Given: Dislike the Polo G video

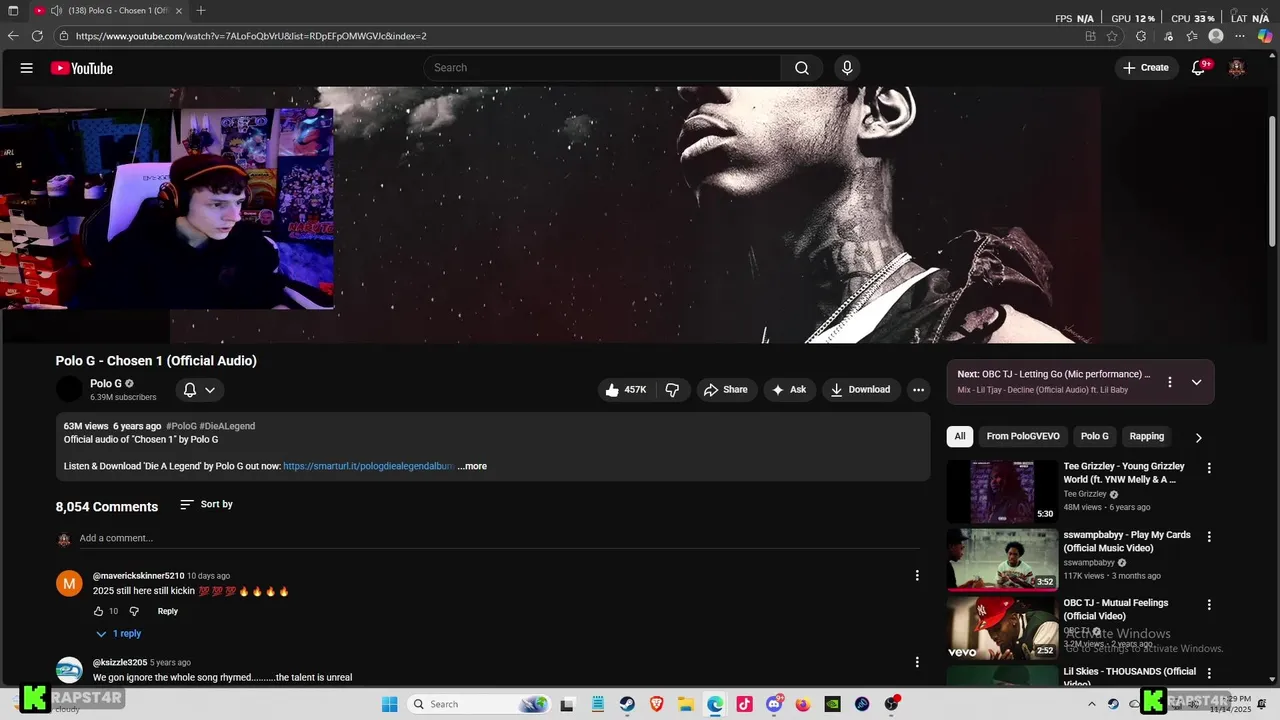Looking at the screenshot, I should click(672, 390).
